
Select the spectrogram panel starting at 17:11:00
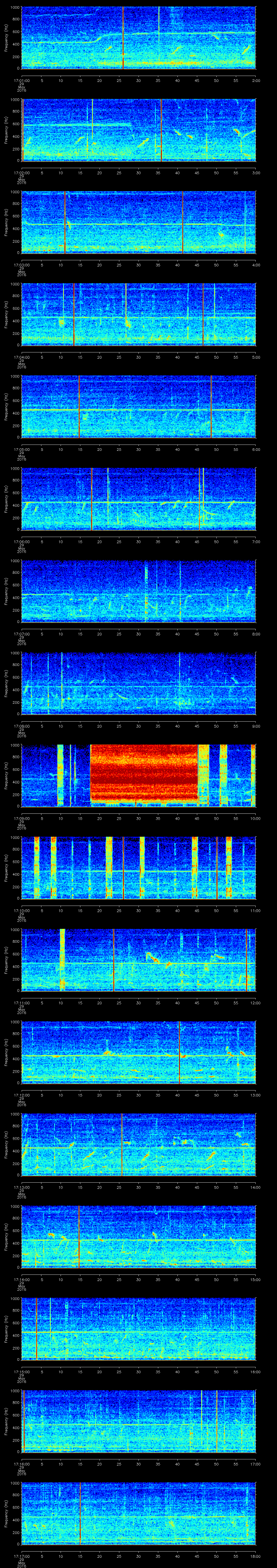tap(139, 959)
